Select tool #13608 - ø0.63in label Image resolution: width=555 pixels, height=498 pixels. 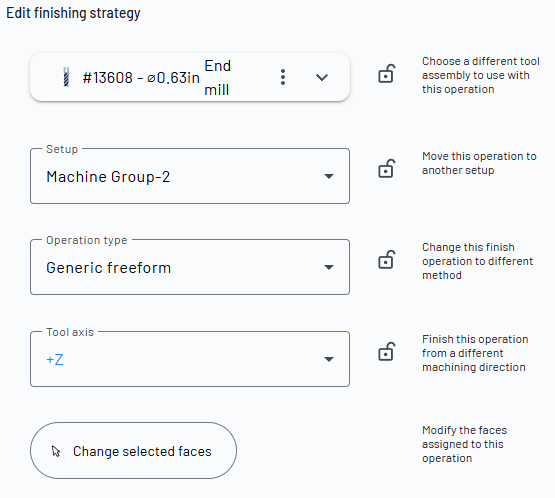(141, 78)
